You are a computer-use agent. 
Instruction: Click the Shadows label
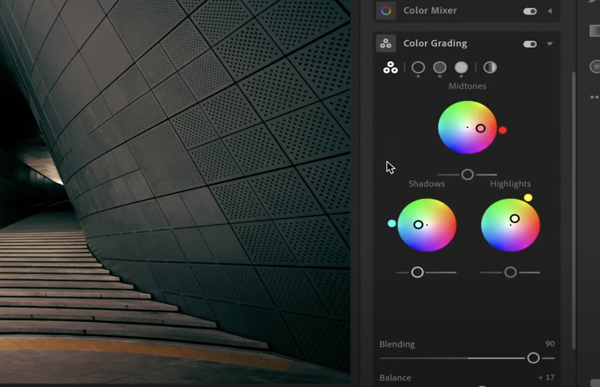[427, 184]
